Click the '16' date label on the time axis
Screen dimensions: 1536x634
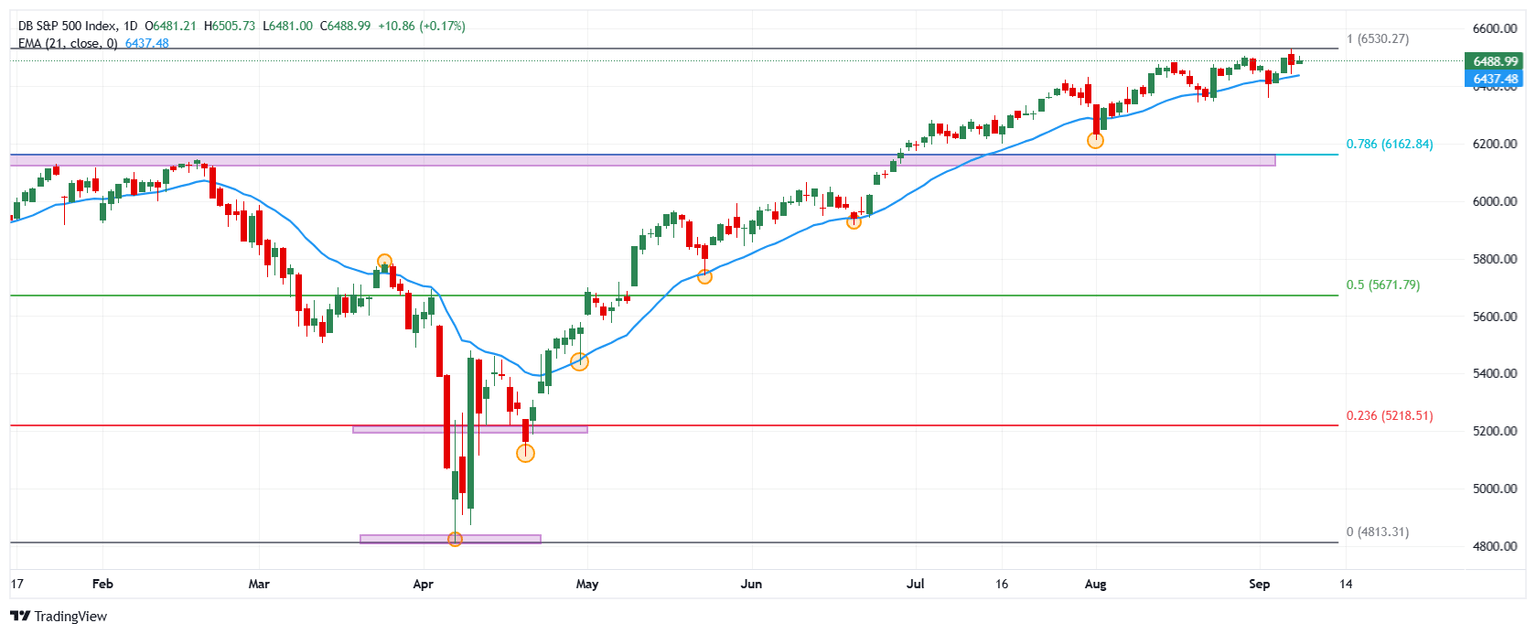click(1001, 583)
